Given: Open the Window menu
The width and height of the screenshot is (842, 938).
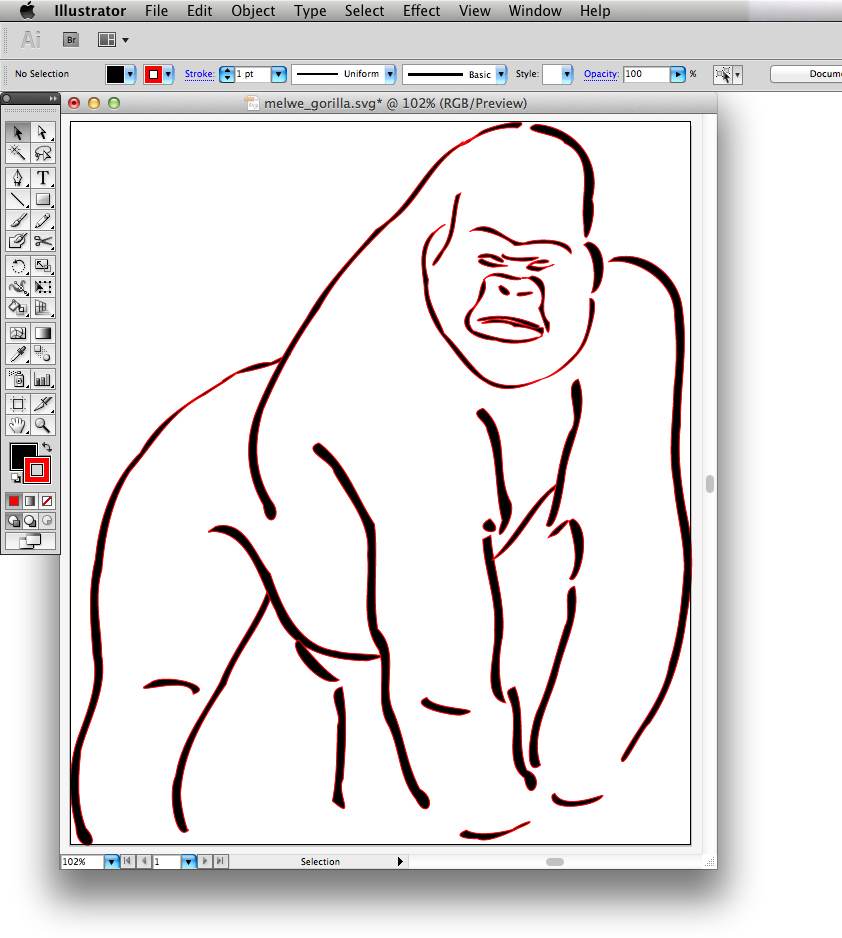Looking at the screenshot, I should (534, 11).
